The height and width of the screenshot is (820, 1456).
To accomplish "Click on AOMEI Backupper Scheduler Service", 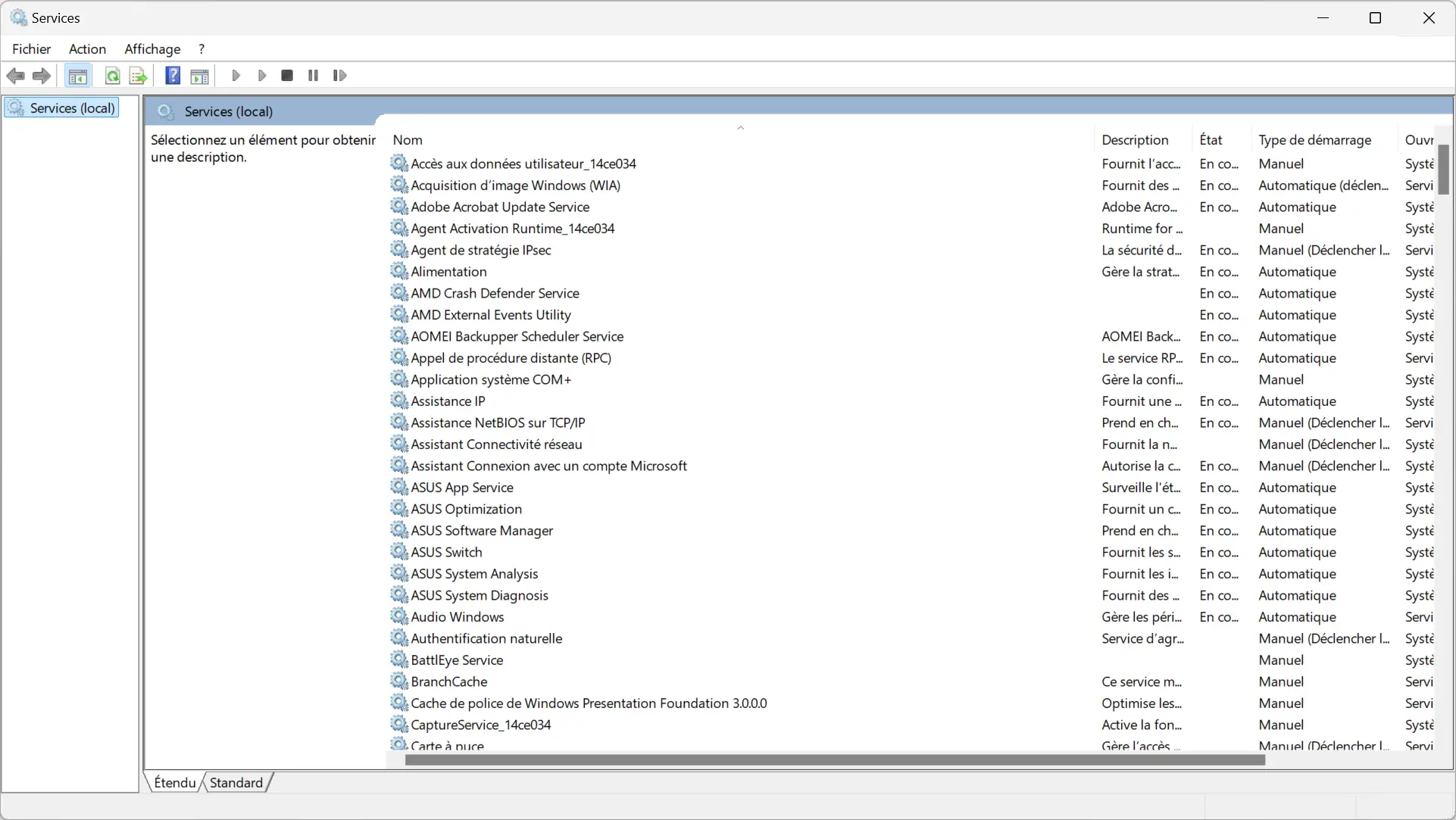I will tap(517, 336).
